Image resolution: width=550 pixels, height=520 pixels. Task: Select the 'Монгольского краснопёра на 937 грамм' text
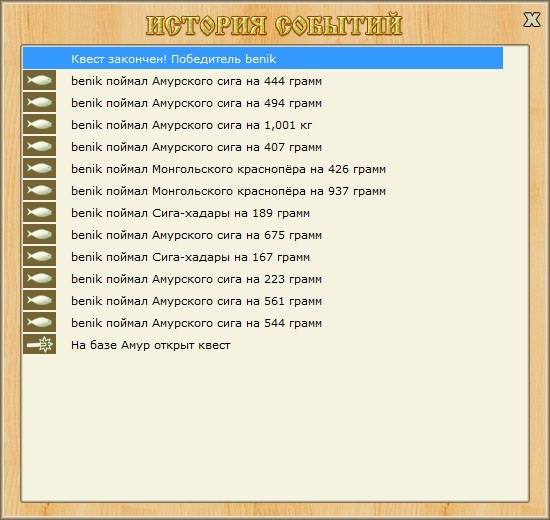coord(269,191)
